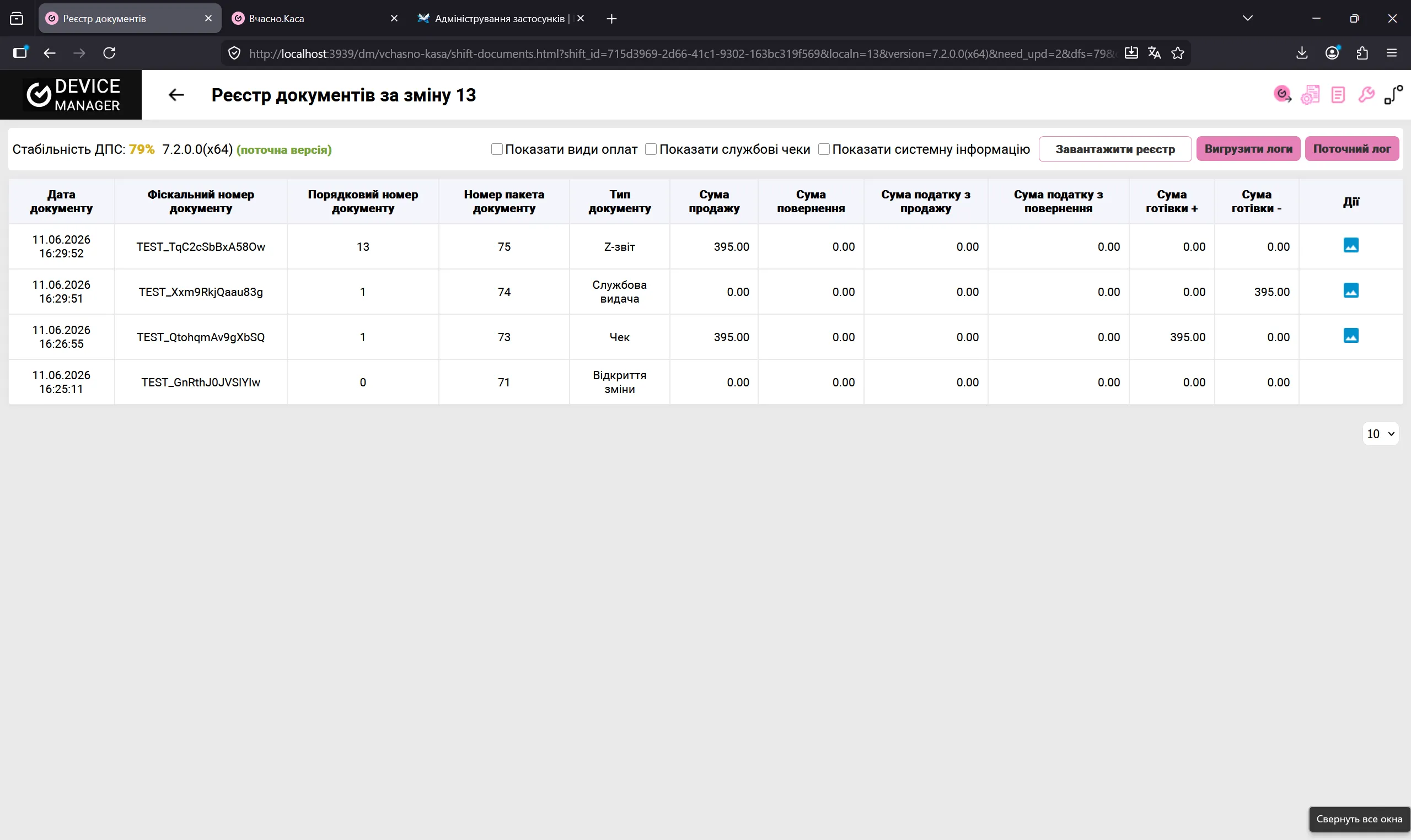Click the Сума повернення column header
This screenshot has height=840, width=1411.
[x=811, y=202]
